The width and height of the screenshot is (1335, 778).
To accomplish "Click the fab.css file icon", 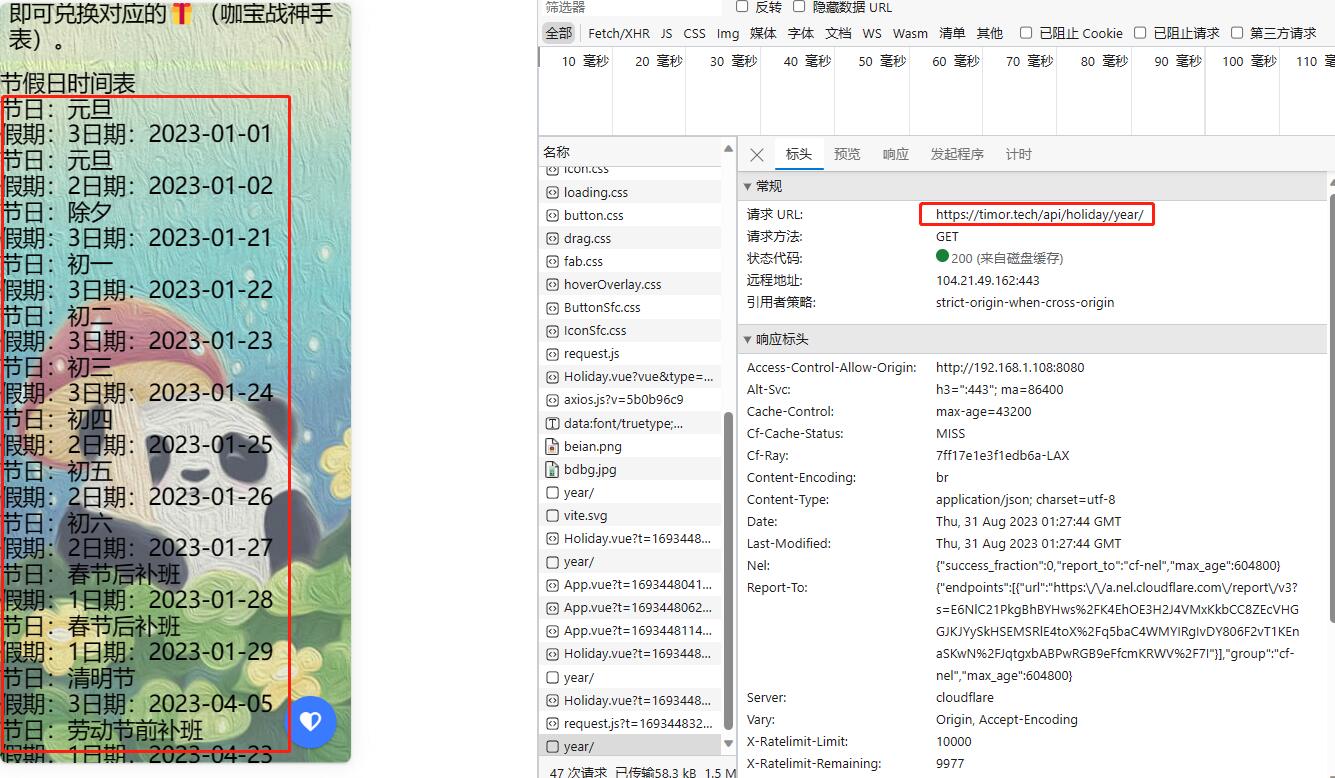I will [x=552, y=261].
